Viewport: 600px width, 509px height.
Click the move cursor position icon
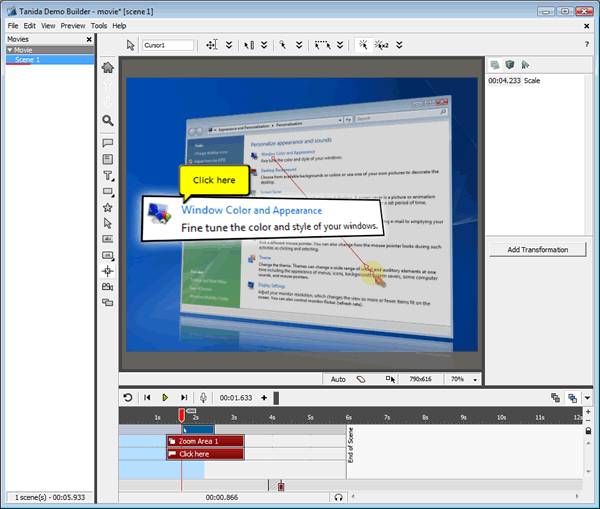(x=212, y=45)
